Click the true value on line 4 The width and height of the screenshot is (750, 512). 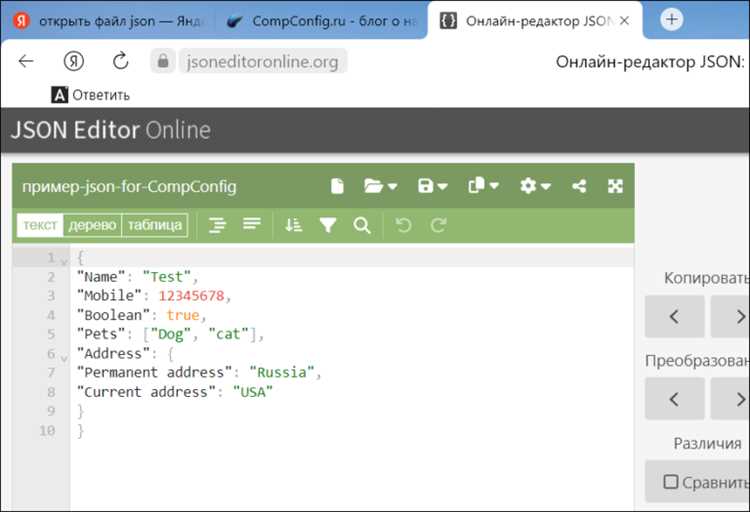coord(183,315)
